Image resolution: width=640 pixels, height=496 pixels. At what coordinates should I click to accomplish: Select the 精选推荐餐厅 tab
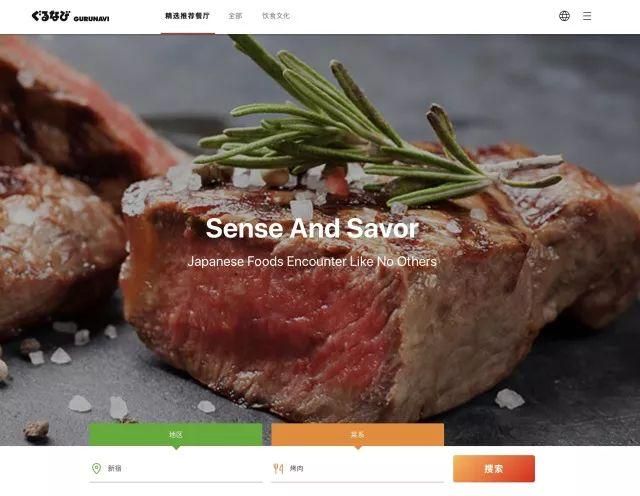(x=187, y=16)
